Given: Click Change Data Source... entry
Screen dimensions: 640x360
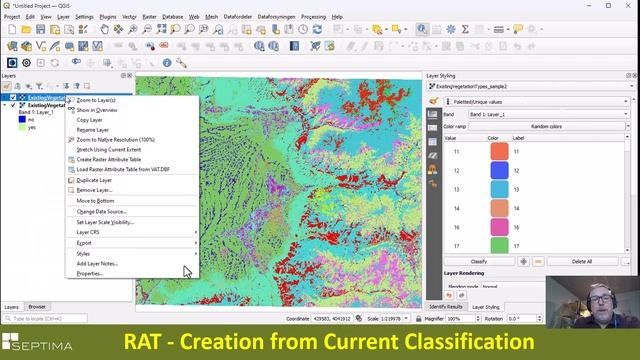Looking at the screenshot, I should point(102,212).
